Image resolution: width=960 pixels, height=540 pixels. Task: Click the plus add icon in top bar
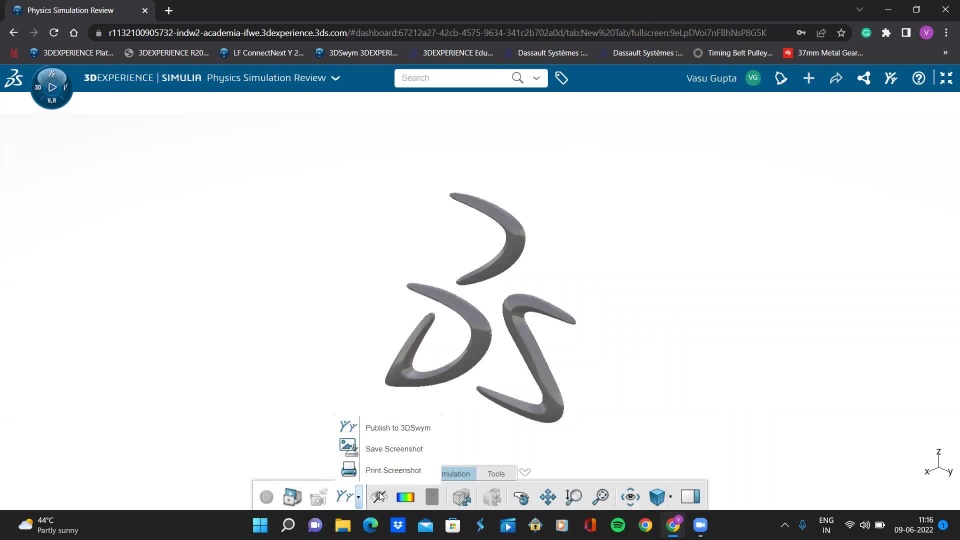pos(808,78)
